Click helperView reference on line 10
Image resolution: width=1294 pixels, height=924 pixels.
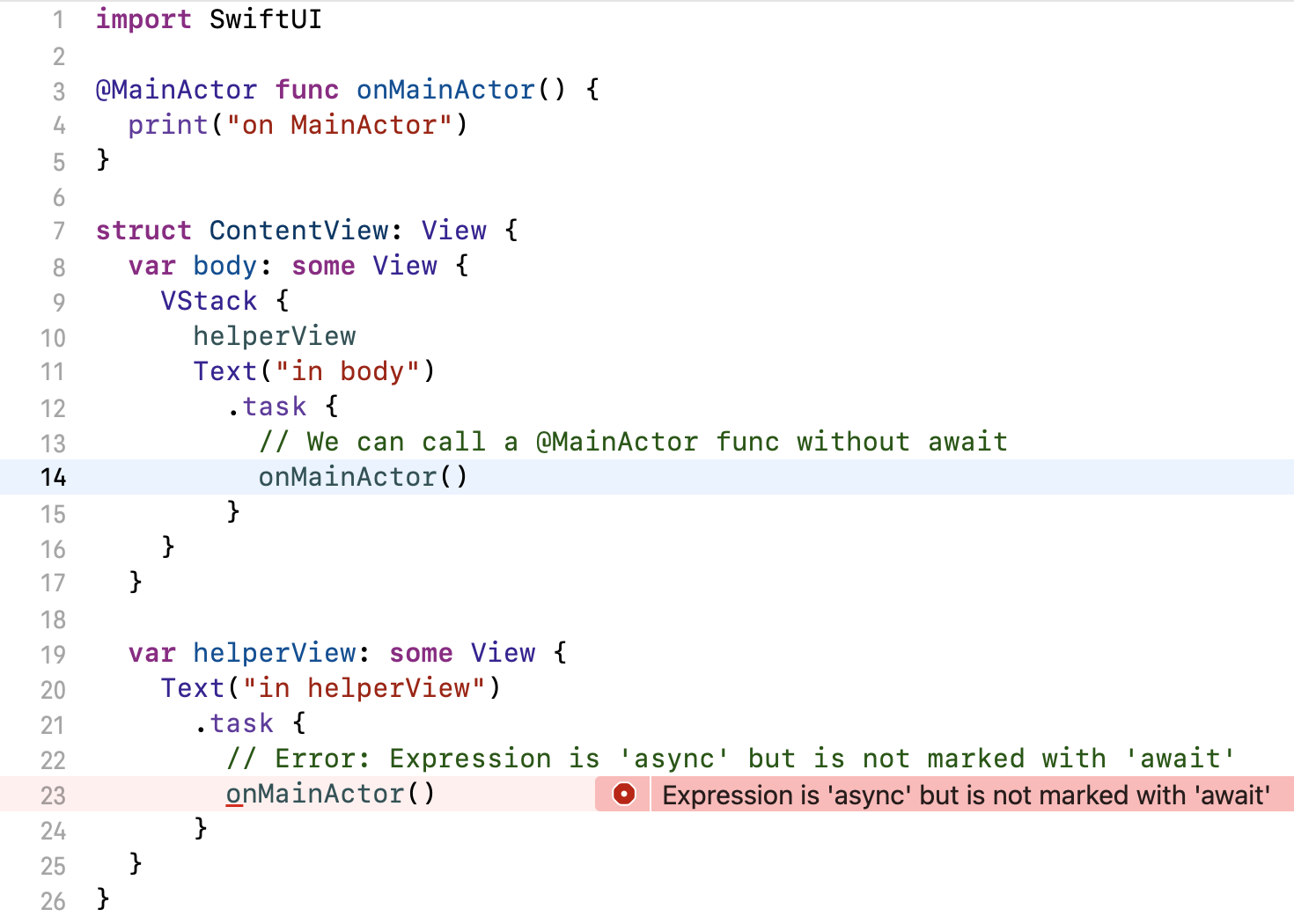pos(274,336)
